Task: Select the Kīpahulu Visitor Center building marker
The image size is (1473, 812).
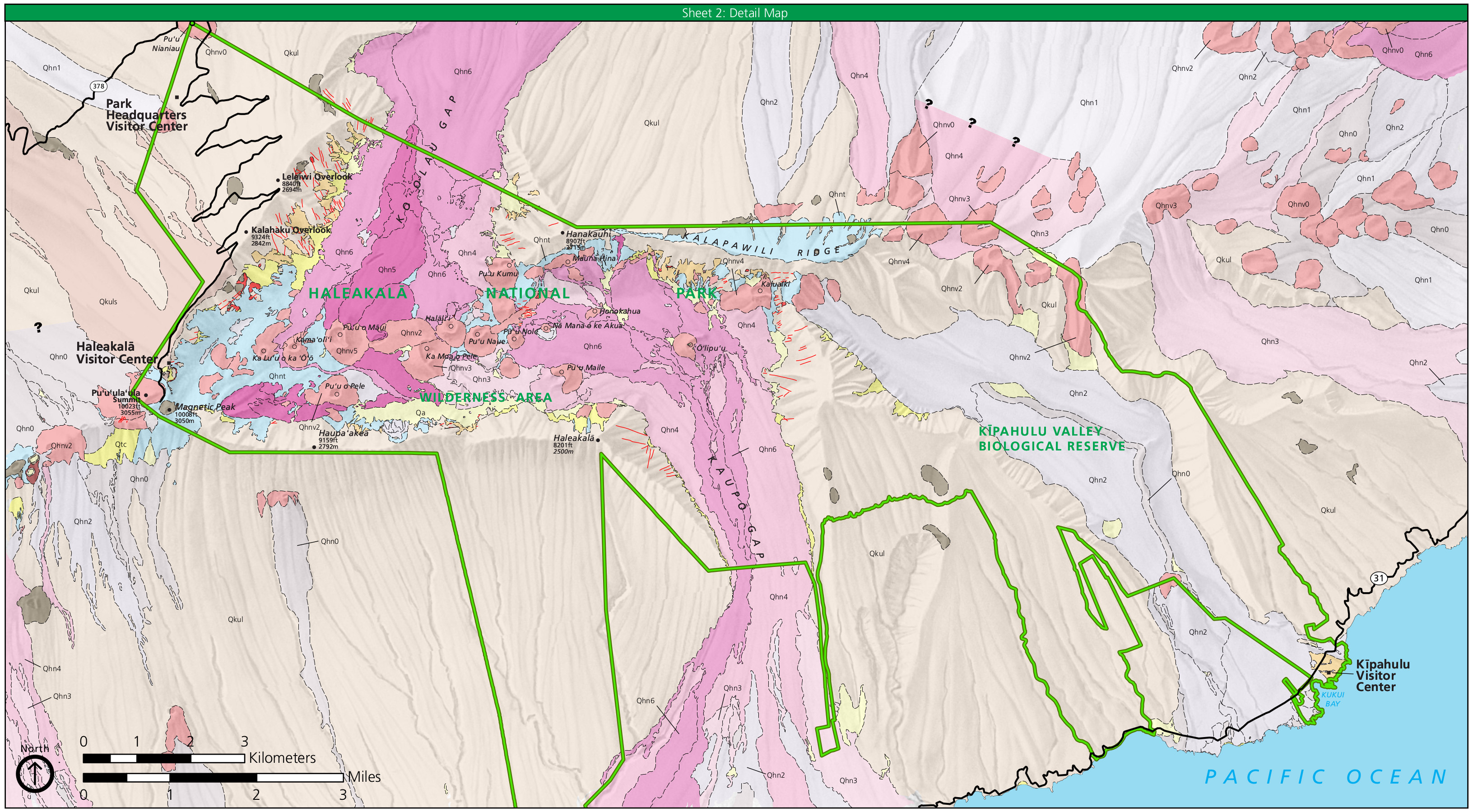Action: [x=1329, y=673]
